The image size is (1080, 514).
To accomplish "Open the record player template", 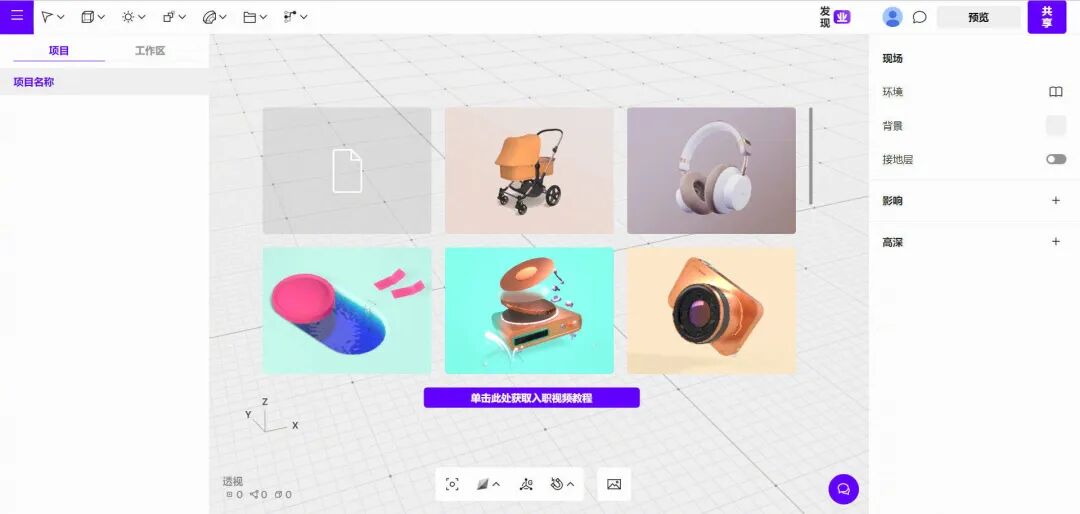I will 529,311.
